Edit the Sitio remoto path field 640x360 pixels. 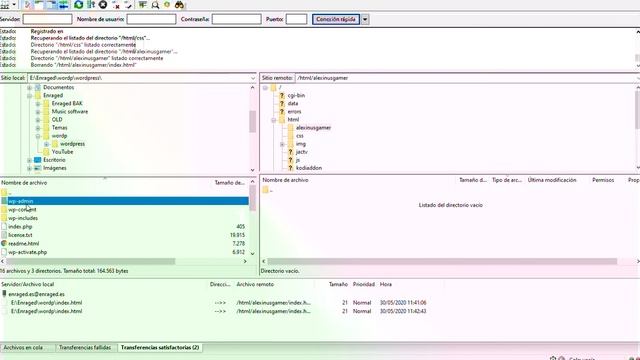click(x=464, y=78)
